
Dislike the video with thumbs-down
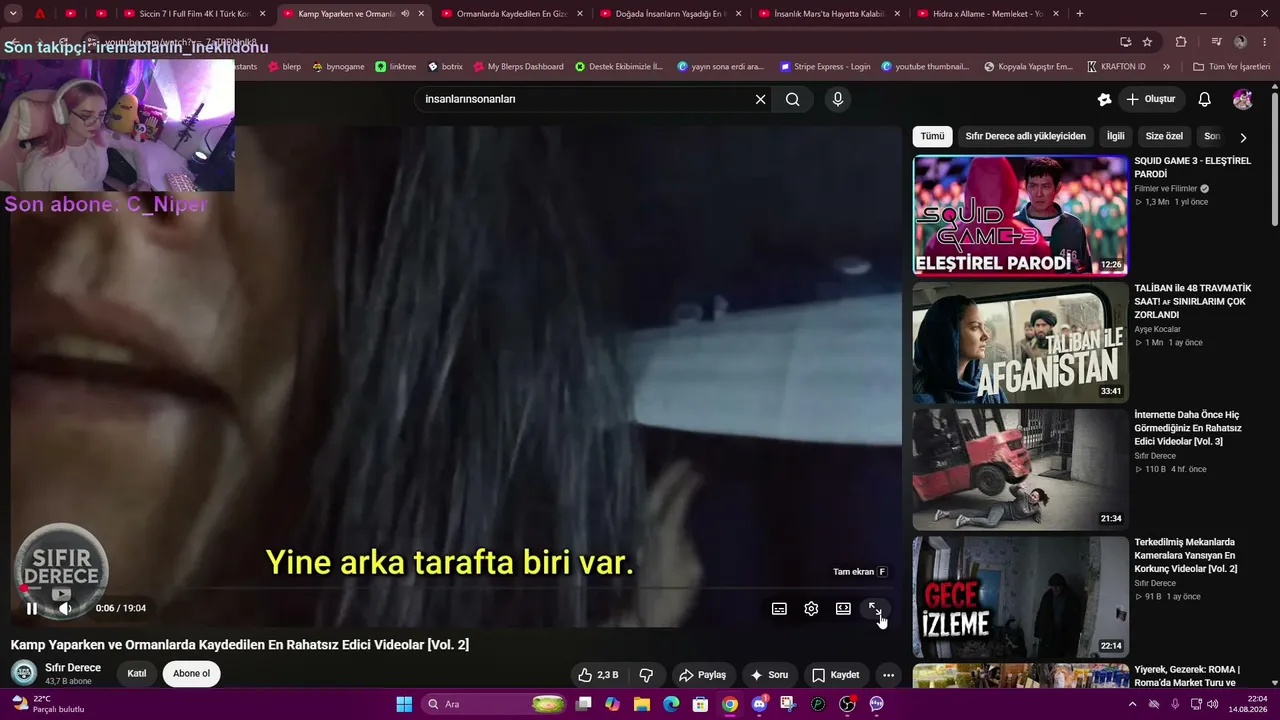[x=646, y=675]
